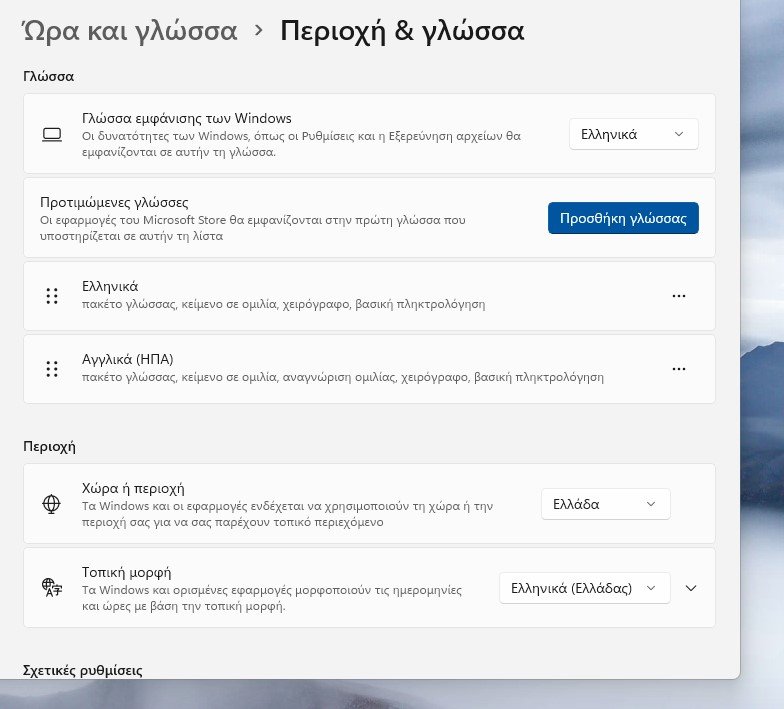Screen dimensions: 784x709
Task: Click the Προτιμώμενες γλώσσες heading
Action: pos(114,202)
